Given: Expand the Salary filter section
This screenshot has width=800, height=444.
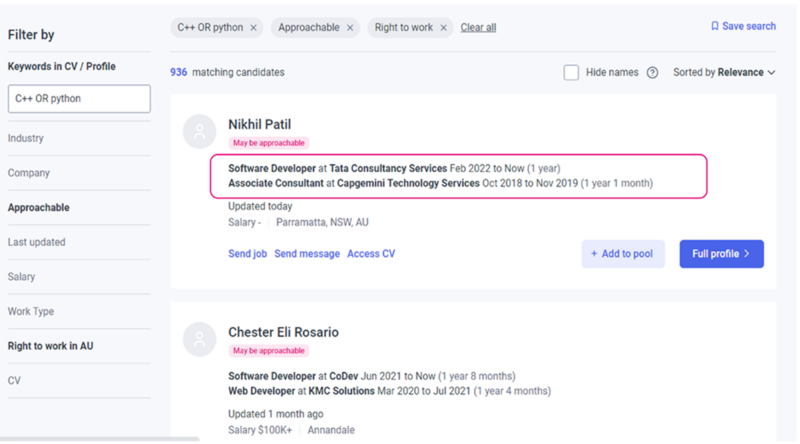Looking at the screenshot, I should point(22,276).
